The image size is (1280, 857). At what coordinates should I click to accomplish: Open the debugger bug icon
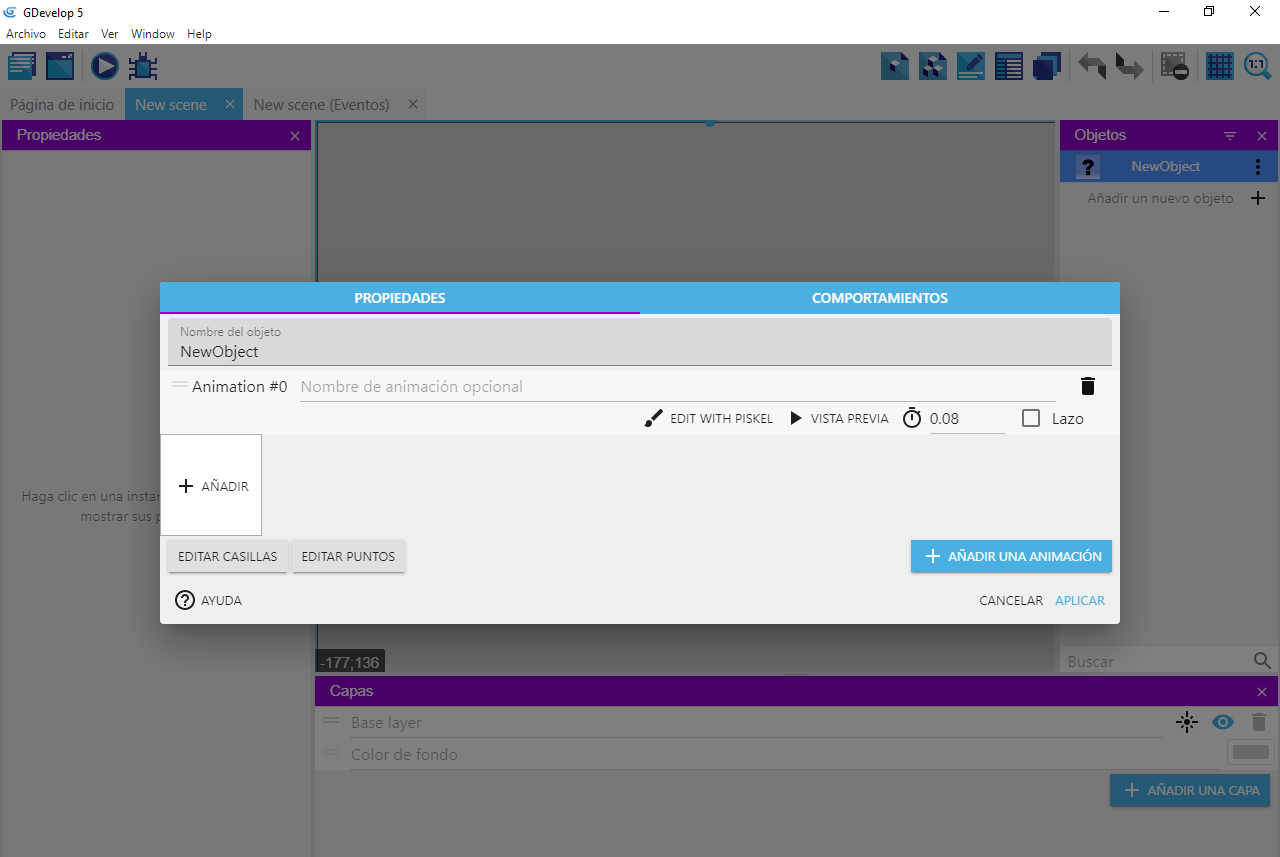point(143,67)
